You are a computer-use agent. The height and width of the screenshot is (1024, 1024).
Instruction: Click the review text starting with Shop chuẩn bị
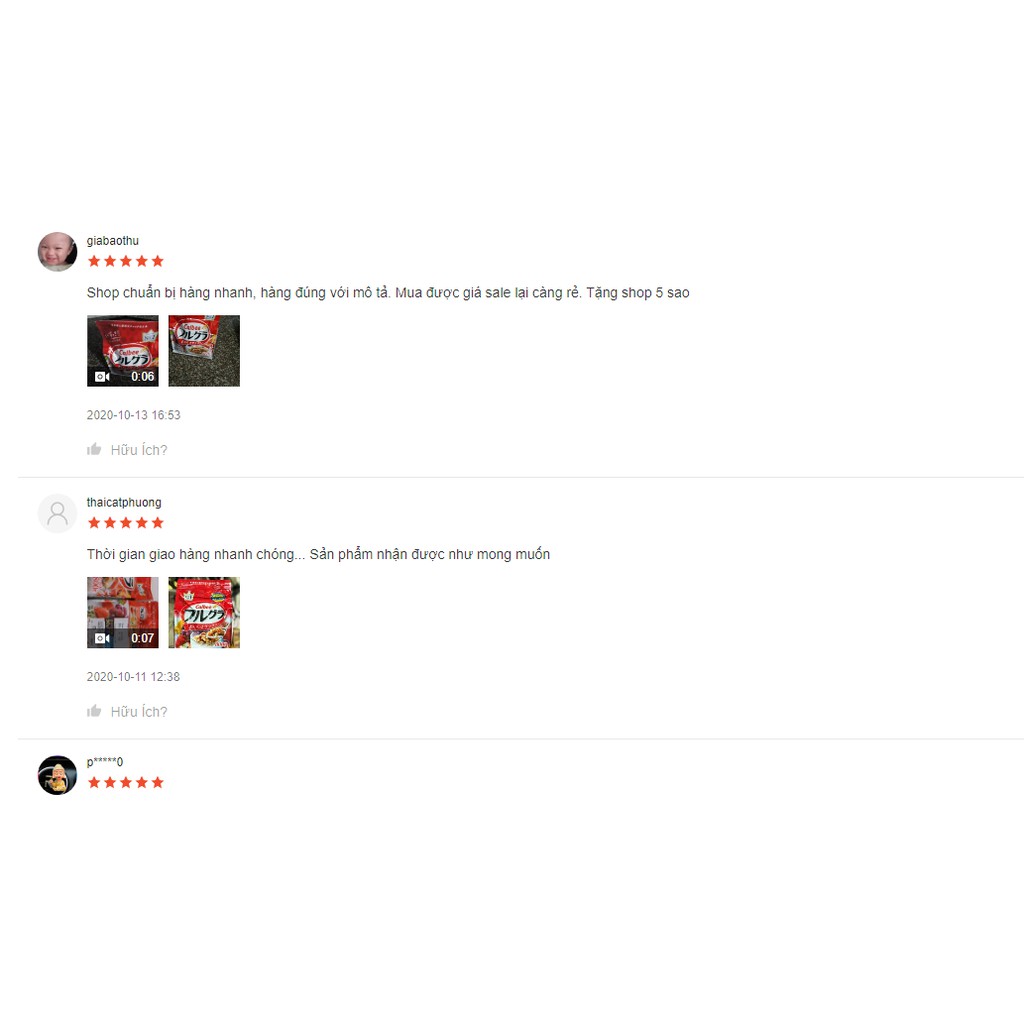(388, 293)
